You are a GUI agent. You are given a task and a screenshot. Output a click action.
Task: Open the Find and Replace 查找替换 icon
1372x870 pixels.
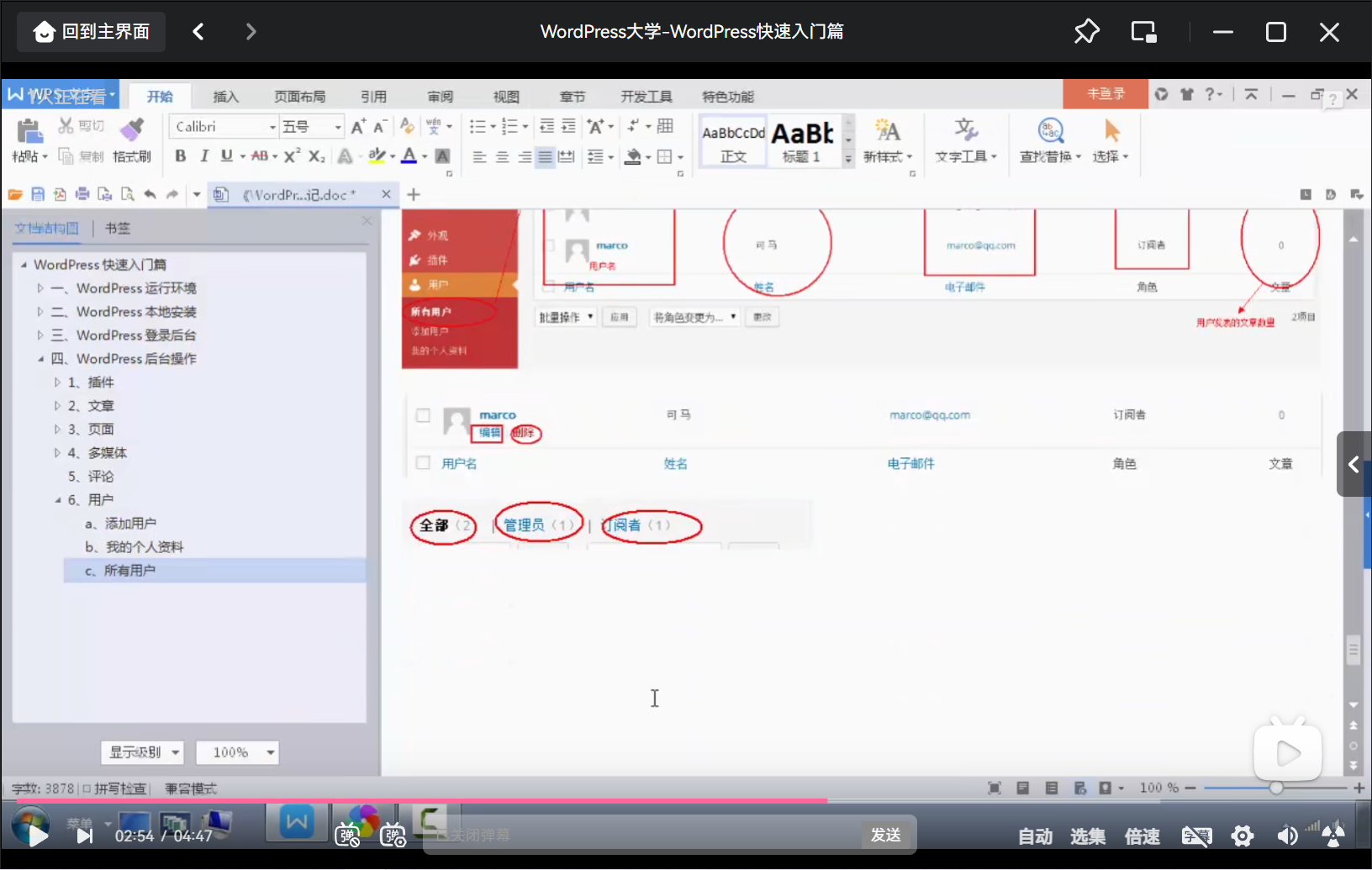[1051, 130]
